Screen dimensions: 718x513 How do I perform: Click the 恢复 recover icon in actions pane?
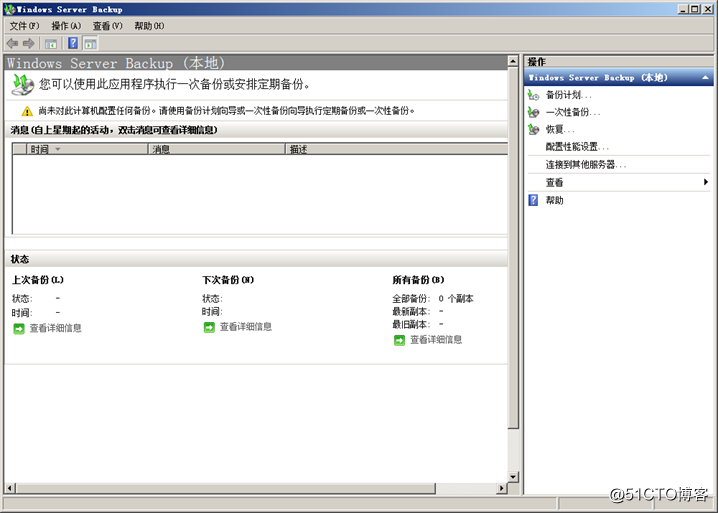pyautogui.click(x=533, y=129)
